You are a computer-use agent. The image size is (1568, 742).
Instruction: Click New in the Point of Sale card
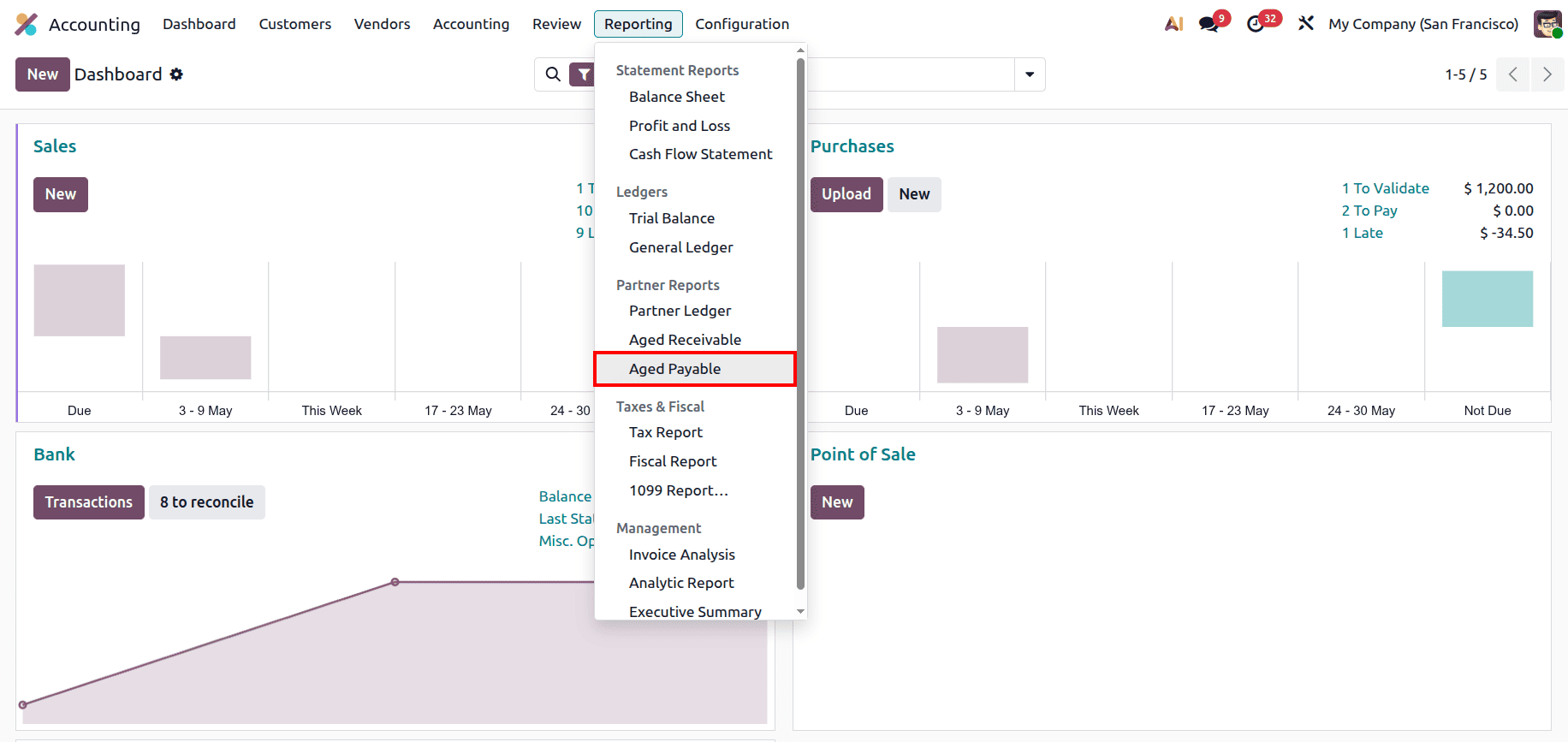click(837, 502)
